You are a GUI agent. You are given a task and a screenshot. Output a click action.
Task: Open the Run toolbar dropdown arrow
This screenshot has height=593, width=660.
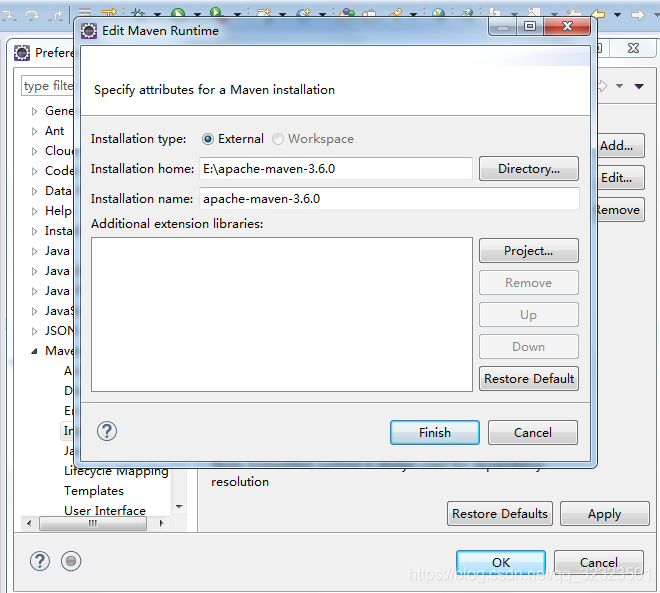pos(197,15)
